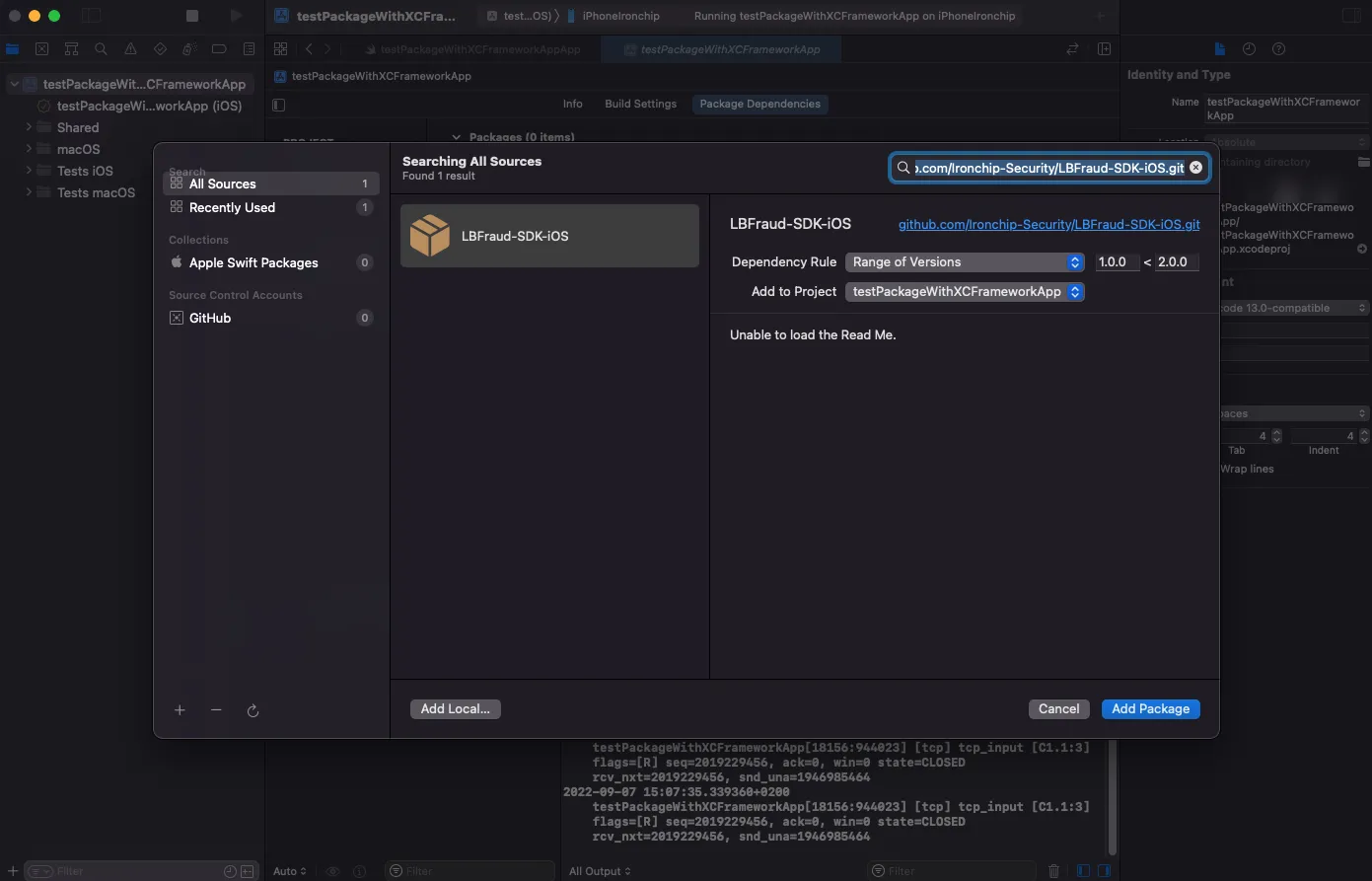Toggle the navigator sidebar visibility
The image size is (1372, 881).
pyautogui.click(x=91, y=16)
